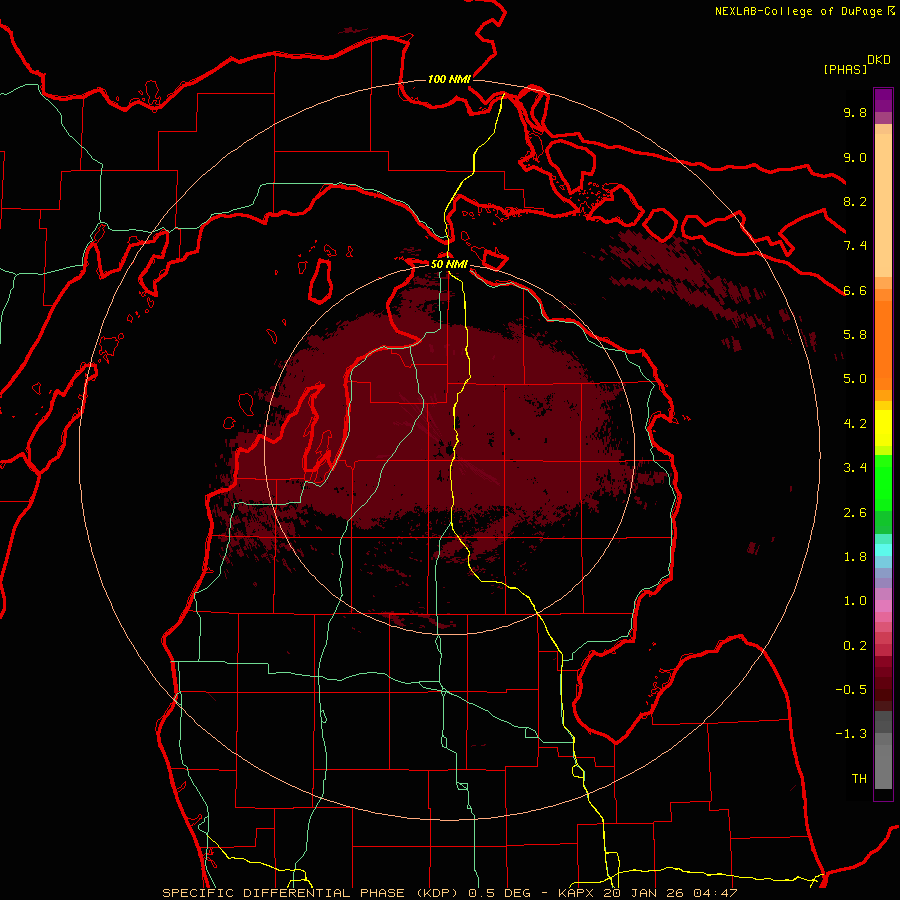
Task: Click the 100 NMI range ring label
Action: pyautogui.click(x=449, y=79)
